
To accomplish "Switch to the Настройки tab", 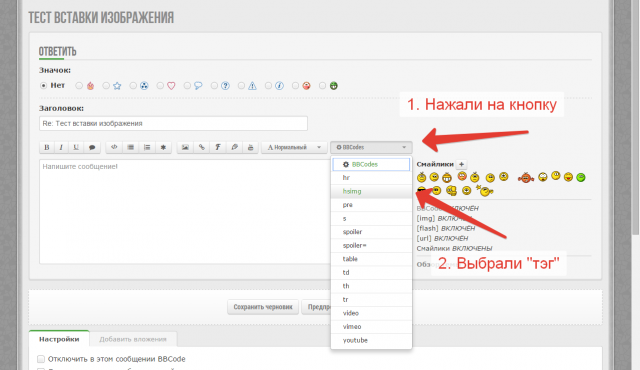I will [59, 339].
